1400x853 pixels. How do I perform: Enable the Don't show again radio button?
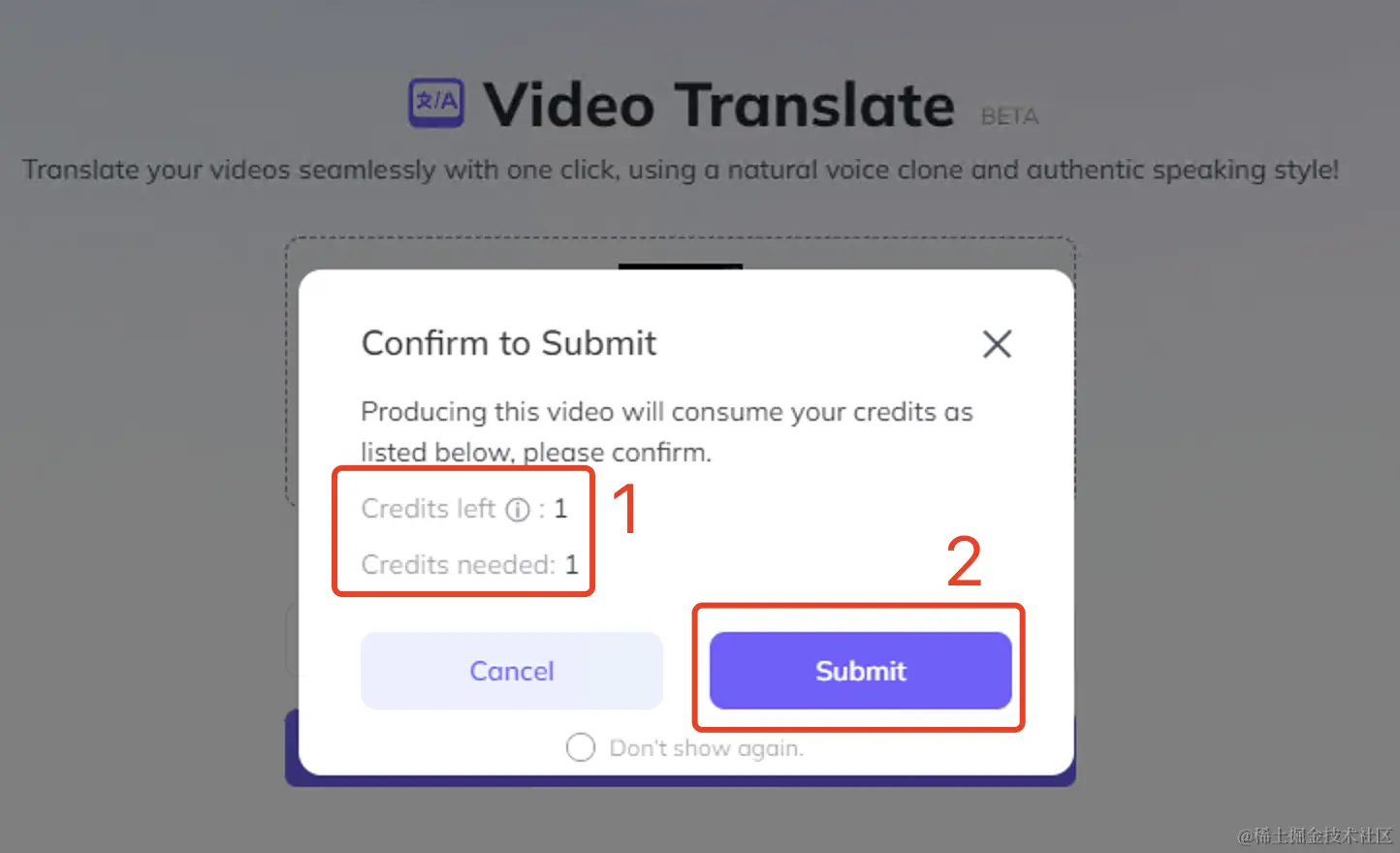pyautogui.click(x=581, y=747)
